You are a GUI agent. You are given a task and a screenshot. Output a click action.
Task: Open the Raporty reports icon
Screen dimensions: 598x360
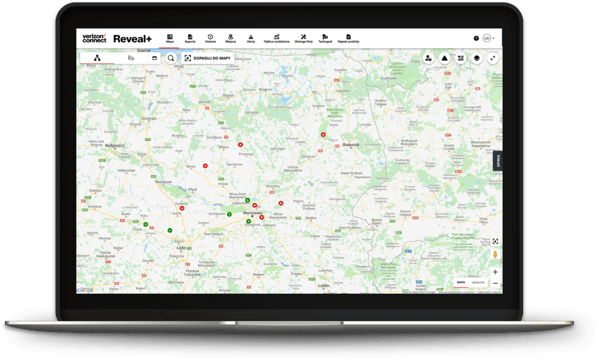(x=190, y=39)
